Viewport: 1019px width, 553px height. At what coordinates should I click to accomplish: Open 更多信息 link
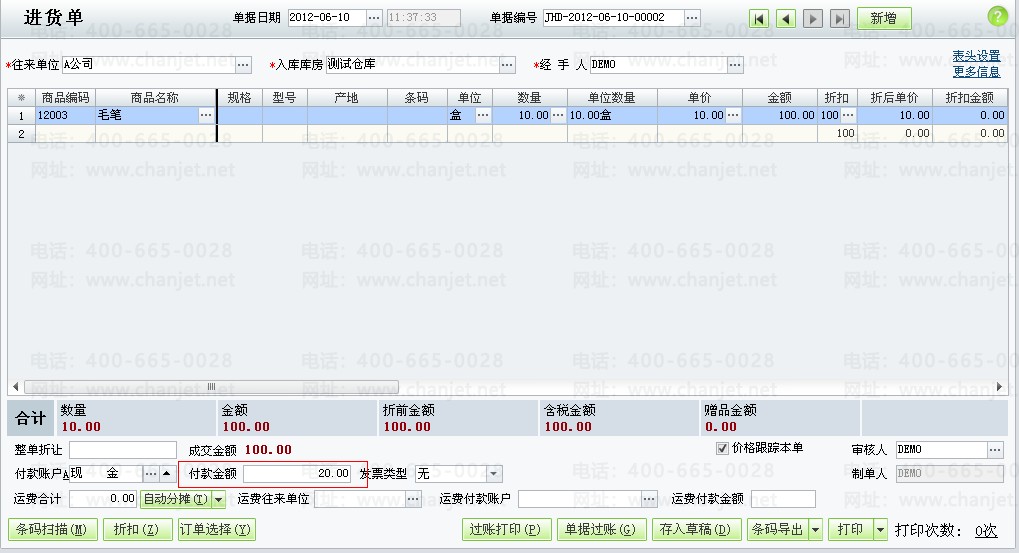pyautogui.click(x=976, y=72)
